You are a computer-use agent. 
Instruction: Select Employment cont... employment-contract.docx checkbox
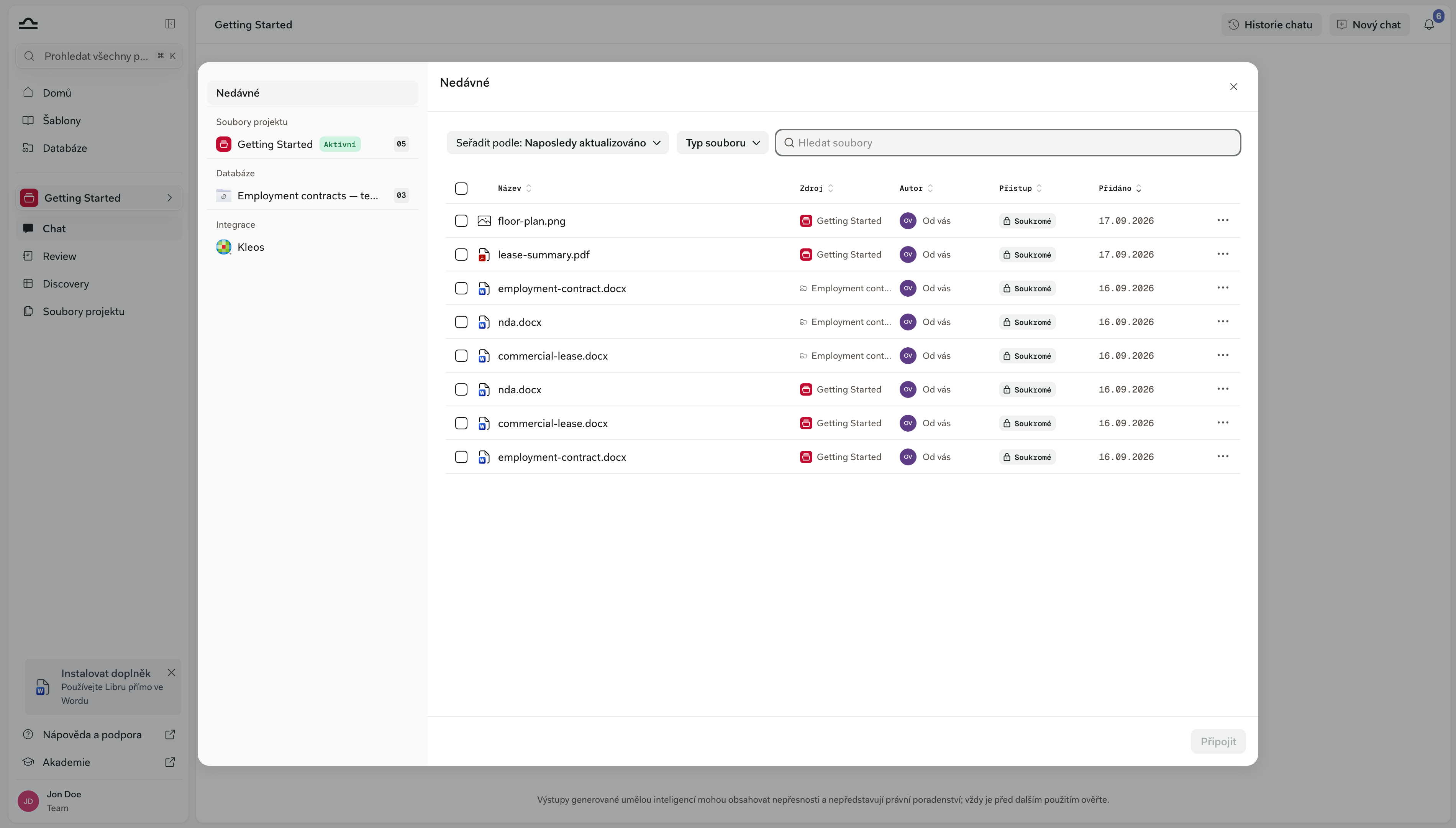[x=461, y=288]
